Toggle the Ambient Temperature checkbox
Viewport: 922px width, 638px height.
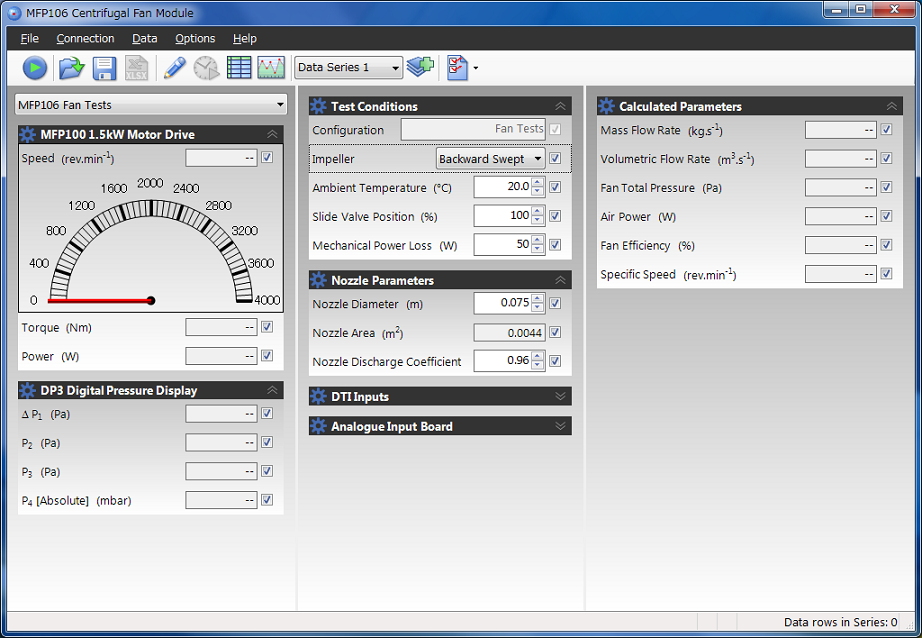pyautogui.click(x=555, y=187)
